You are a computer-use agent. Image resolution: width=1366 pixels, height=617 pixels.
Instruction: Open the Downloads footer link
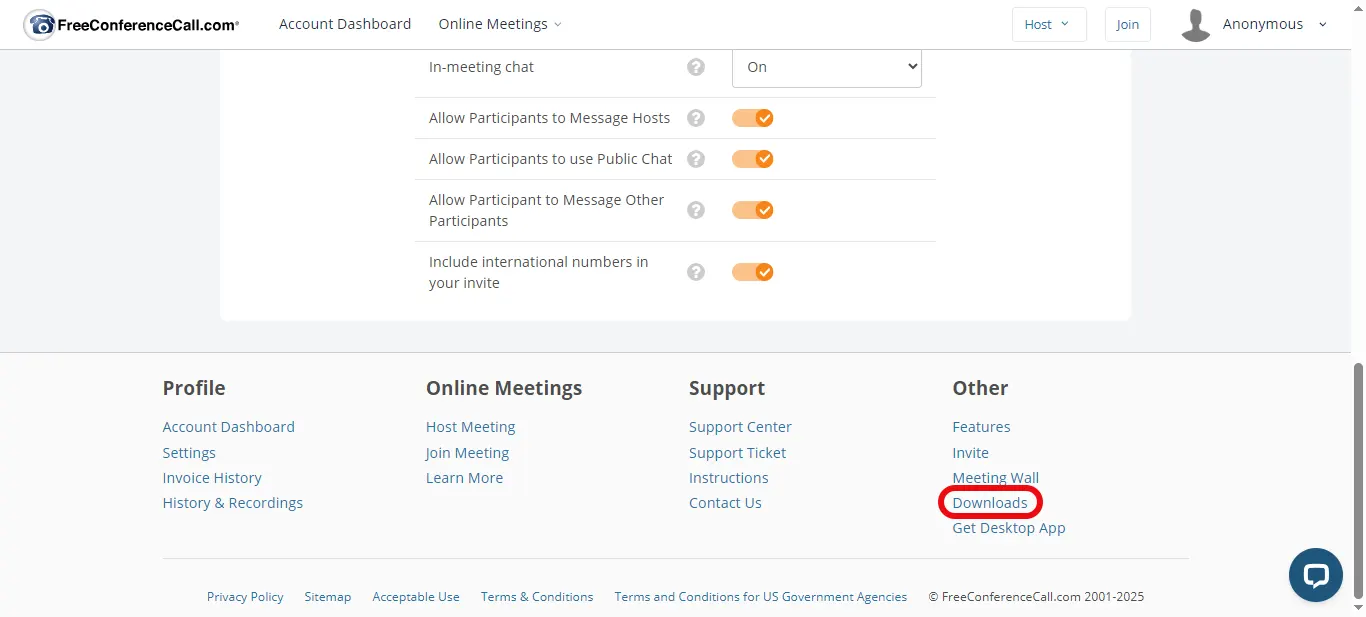coord(989,503)
